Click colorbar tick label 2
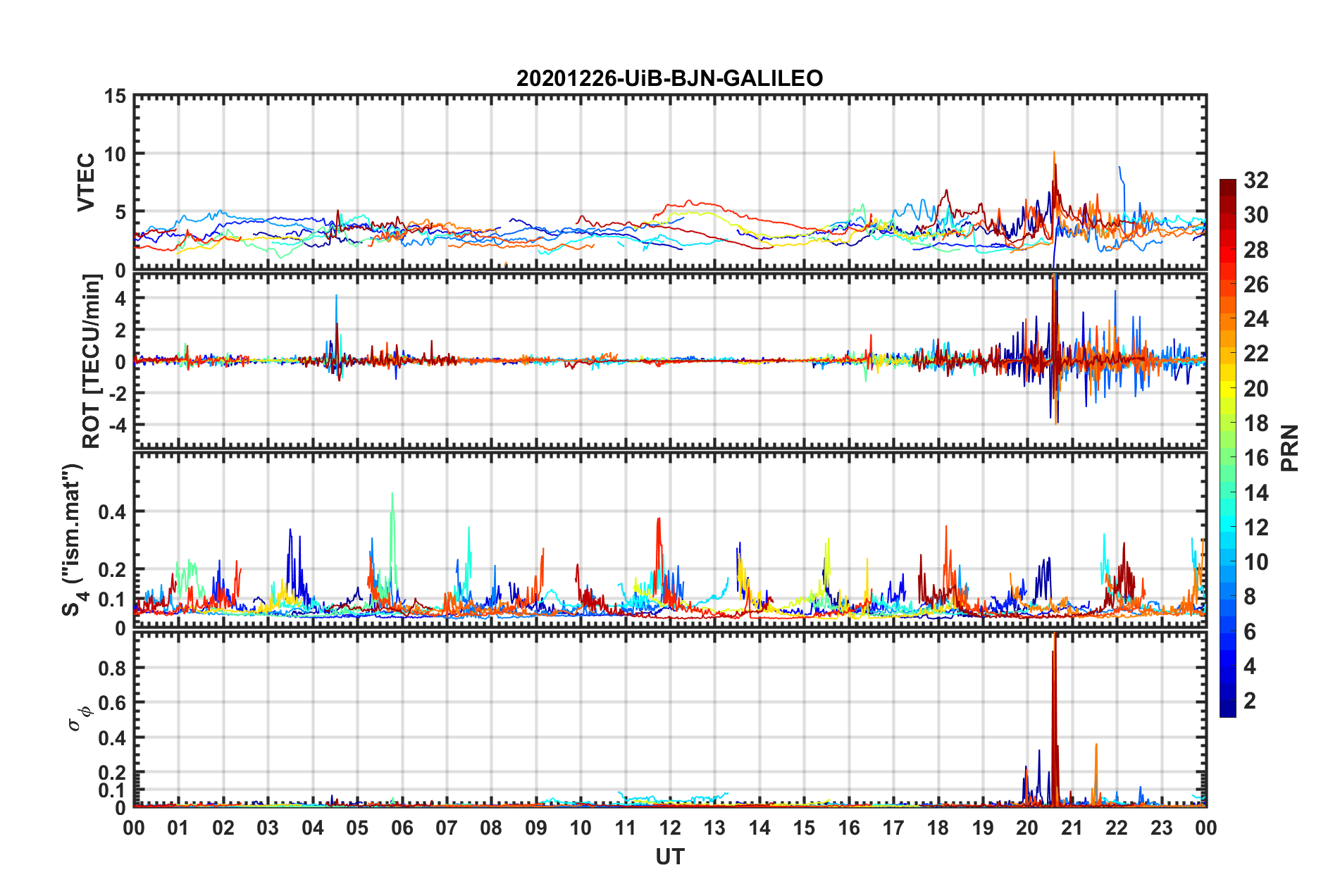The image size is (1340, 896). pyautogui.click(x=1250, y=700)
